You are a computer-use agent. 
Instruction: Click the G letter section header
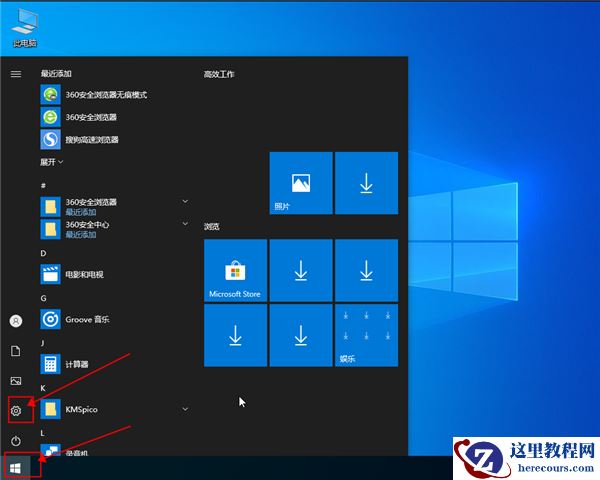pos(43,298)
